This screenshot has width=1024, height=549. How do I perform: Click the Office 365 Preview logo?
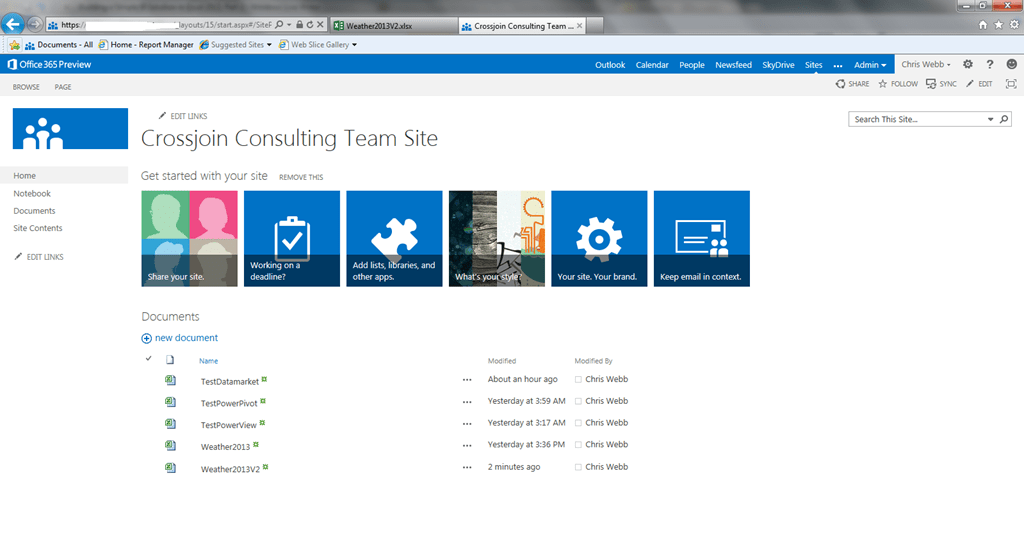coord(49,65)
